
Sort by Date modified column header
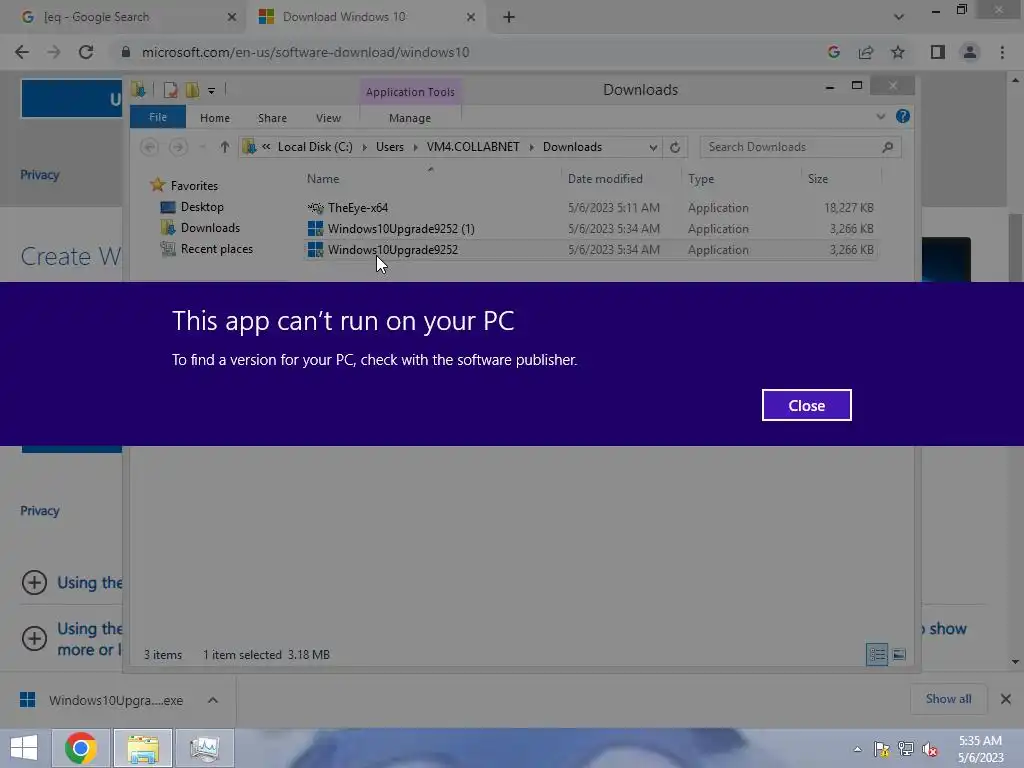click(x=605, y=178)
